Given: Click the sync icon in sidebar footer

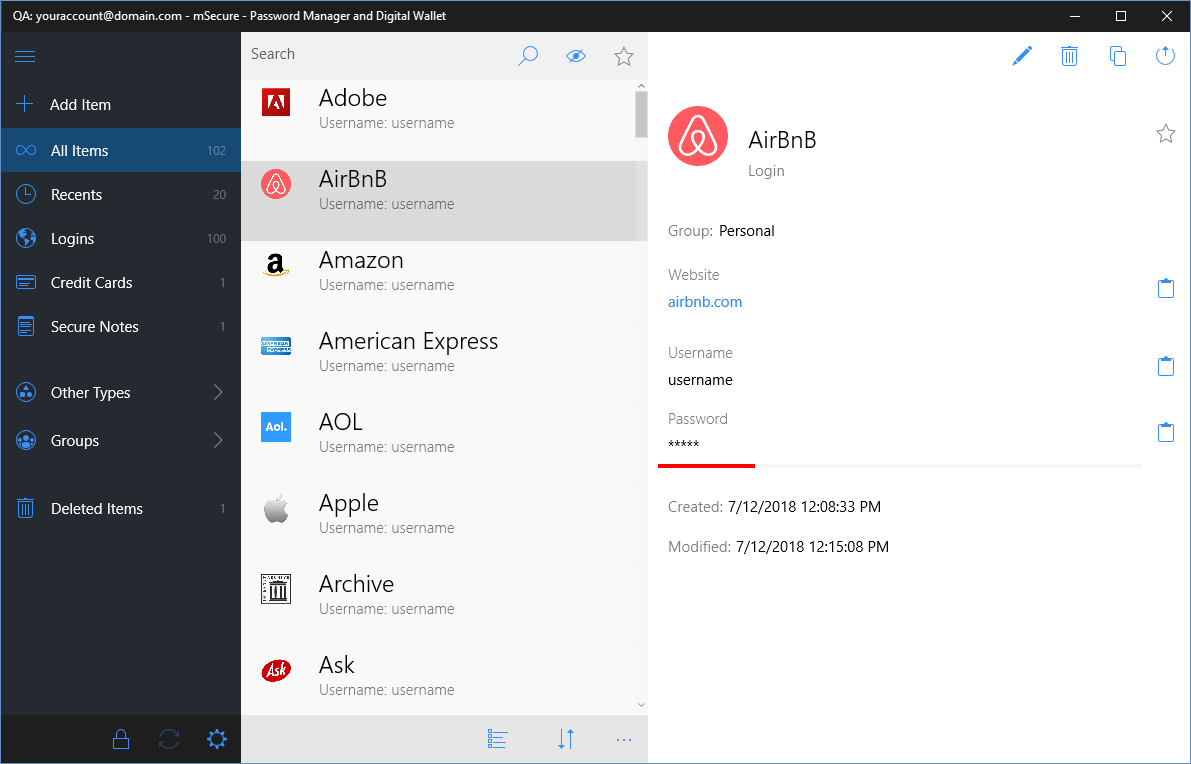Looking at the screenshot, I should point(169,739).
